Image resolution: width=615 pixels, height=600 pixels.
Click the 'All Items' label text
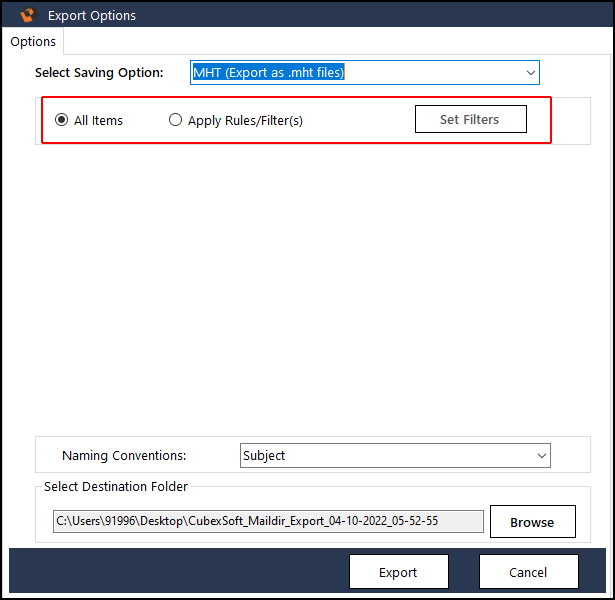(98, 120)
